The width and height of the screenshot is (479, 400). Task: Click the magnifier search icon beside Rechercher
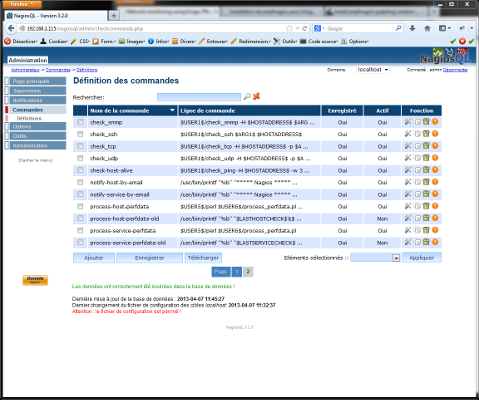(x=247, y=97)
